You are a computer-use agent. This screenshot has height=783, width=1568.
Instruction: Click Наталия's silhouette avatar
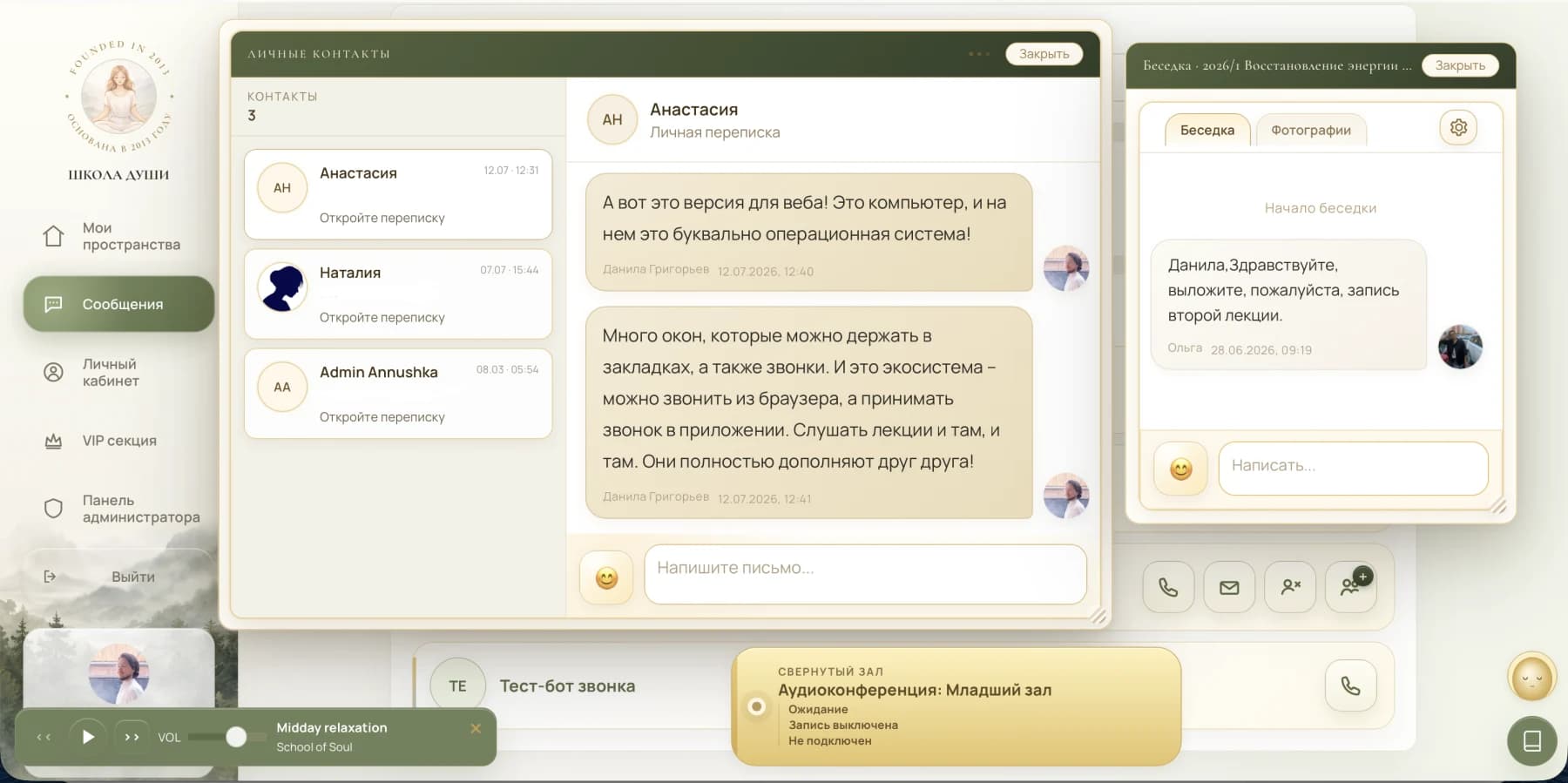(282, 287)
